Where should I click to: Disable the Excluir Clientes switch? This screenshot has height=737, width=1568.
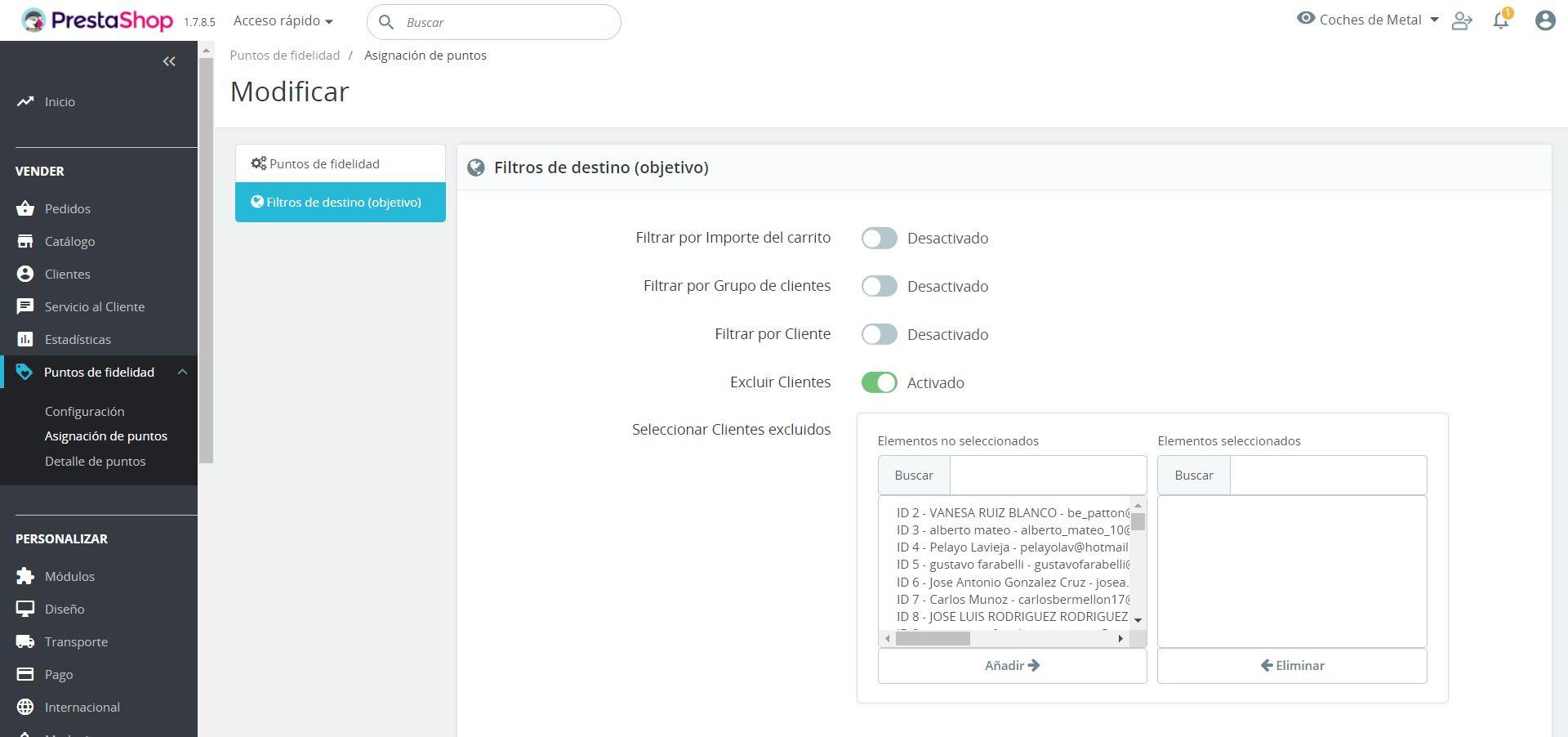[879, 382]
